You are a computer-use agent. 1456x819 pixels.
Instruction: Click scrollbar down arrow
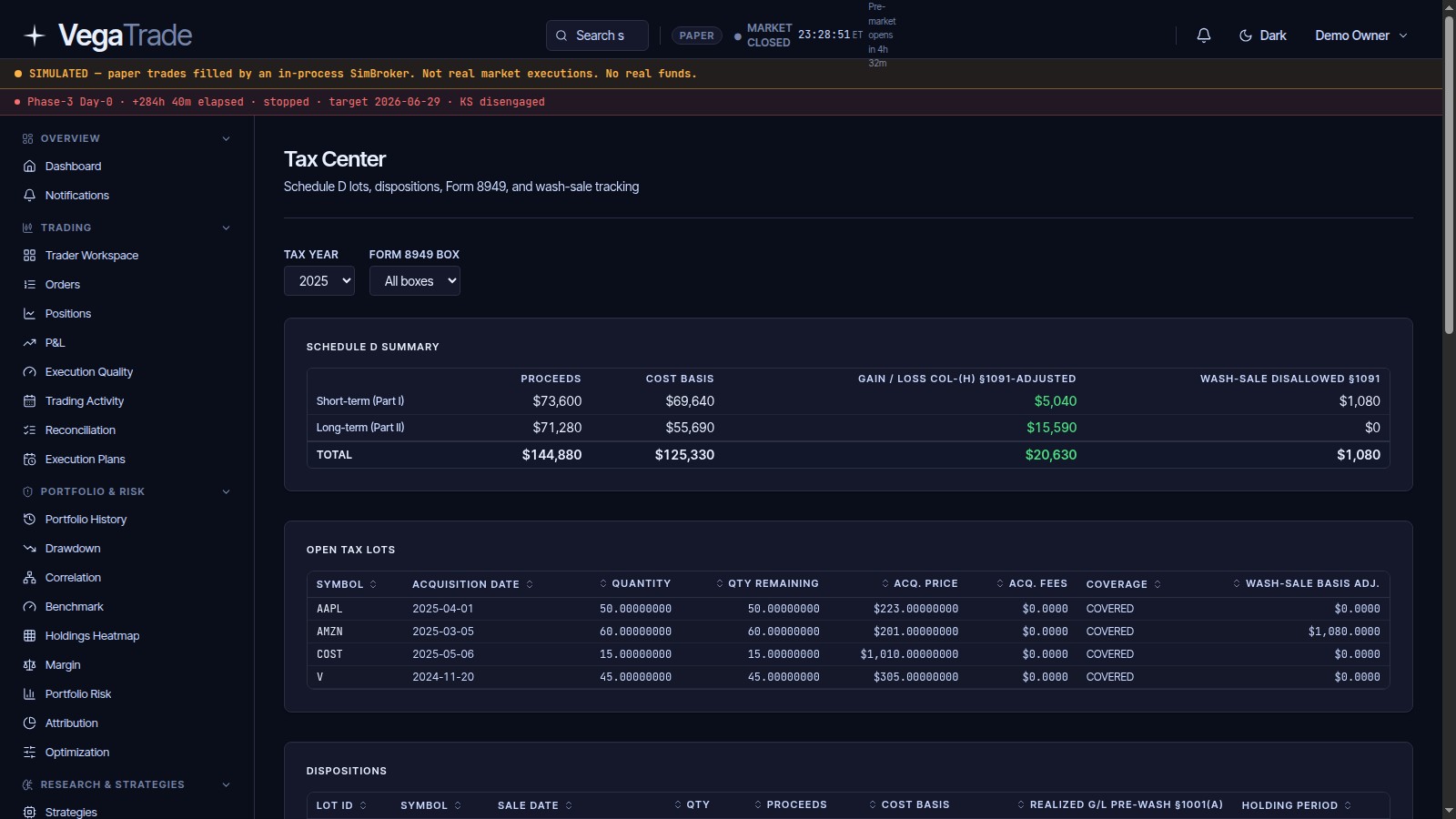click(x=1449, y=811)
